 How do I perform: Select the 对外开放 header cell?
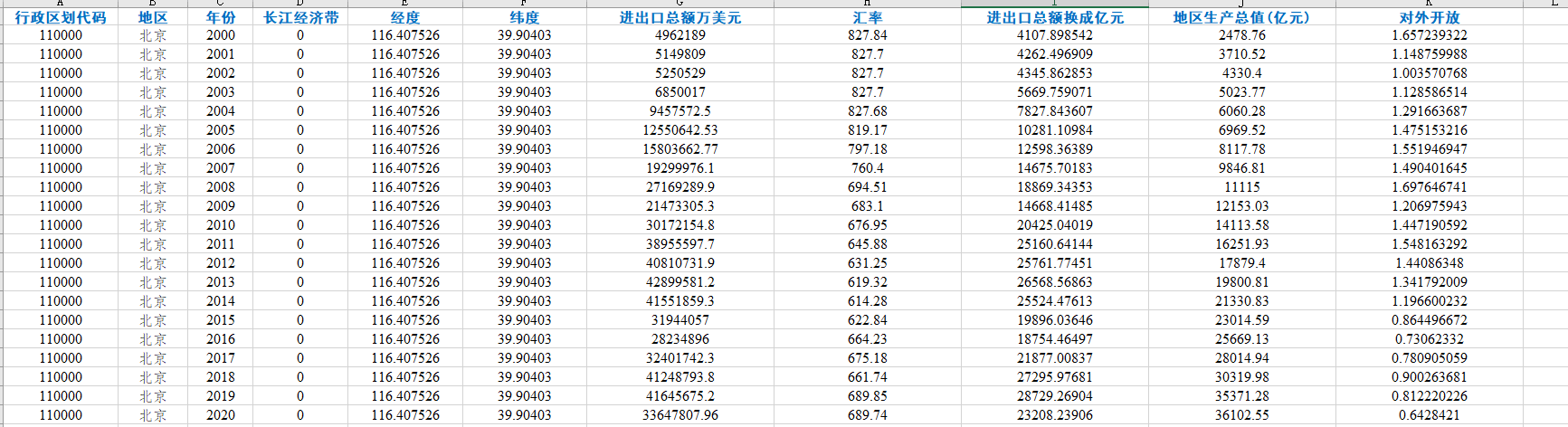pyautogui.click(x=1430, y=17)
